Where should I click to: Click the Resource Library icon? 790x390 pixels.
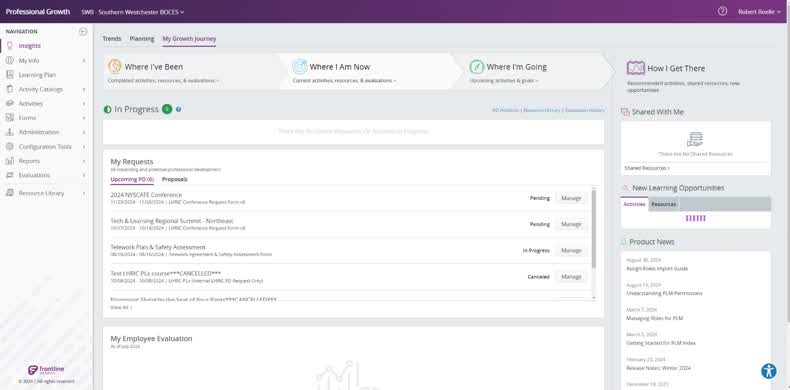click(10, 193)
